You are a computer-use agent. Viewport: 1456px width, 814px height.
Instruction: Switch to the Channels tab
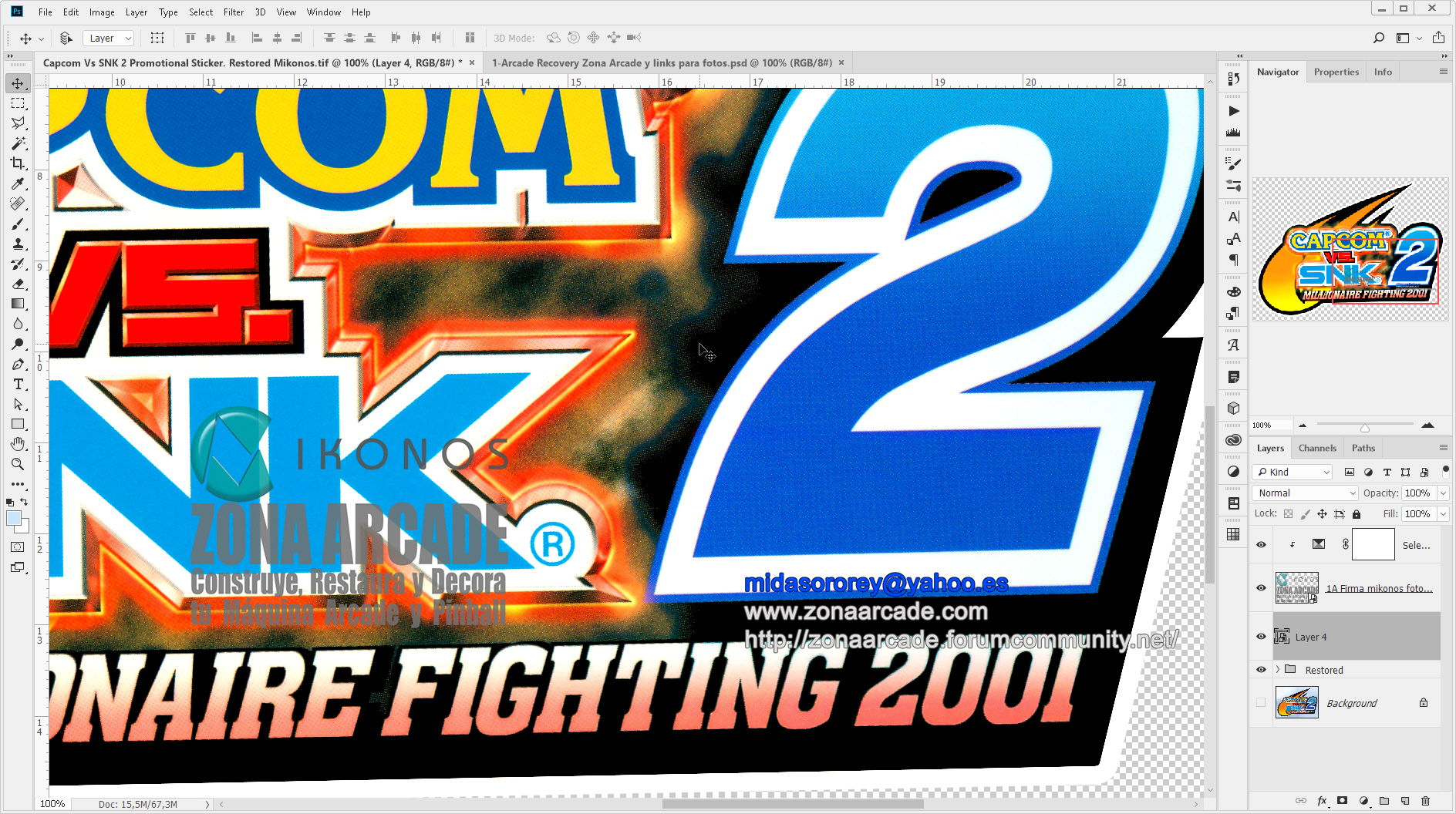1317,448
